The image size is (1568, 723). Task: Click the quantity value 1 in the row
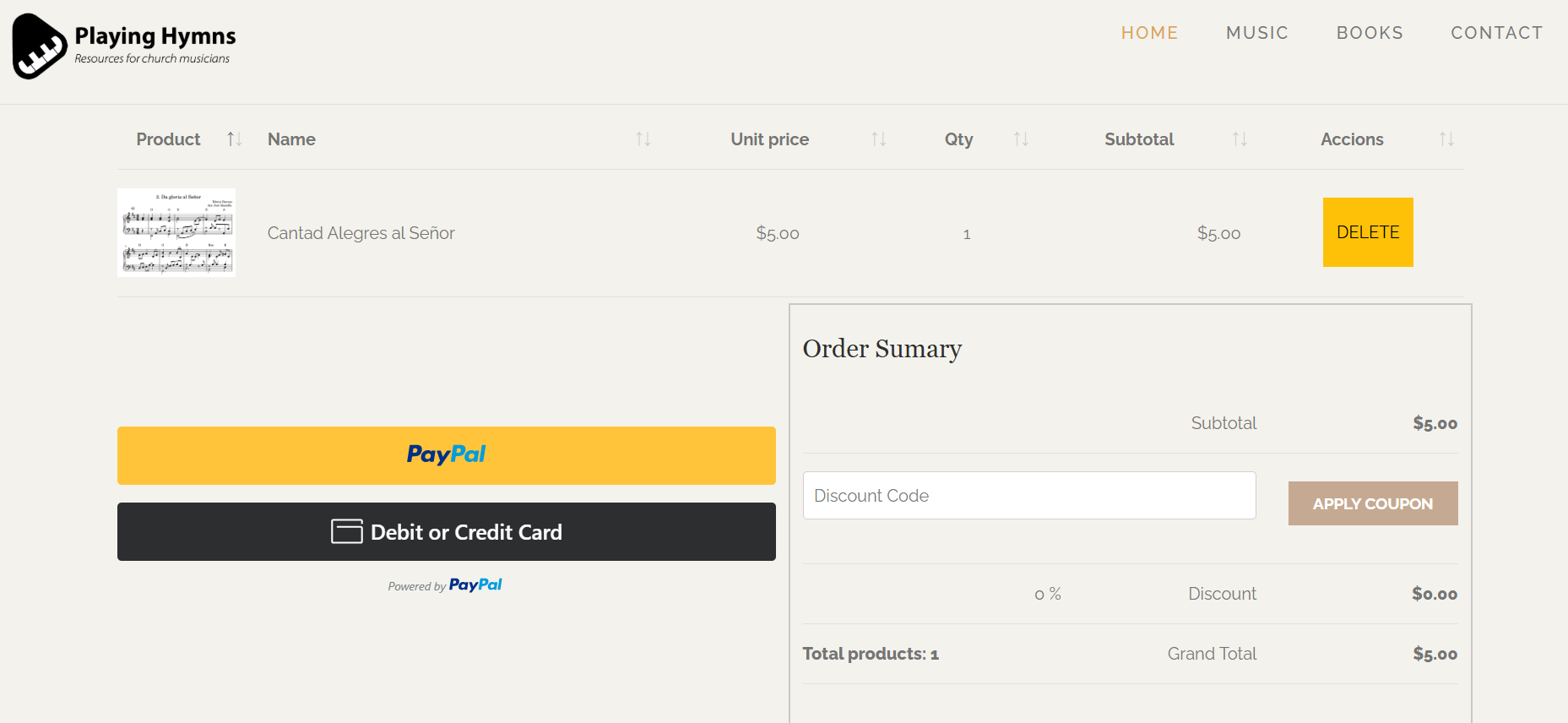(x=967, y=234)
